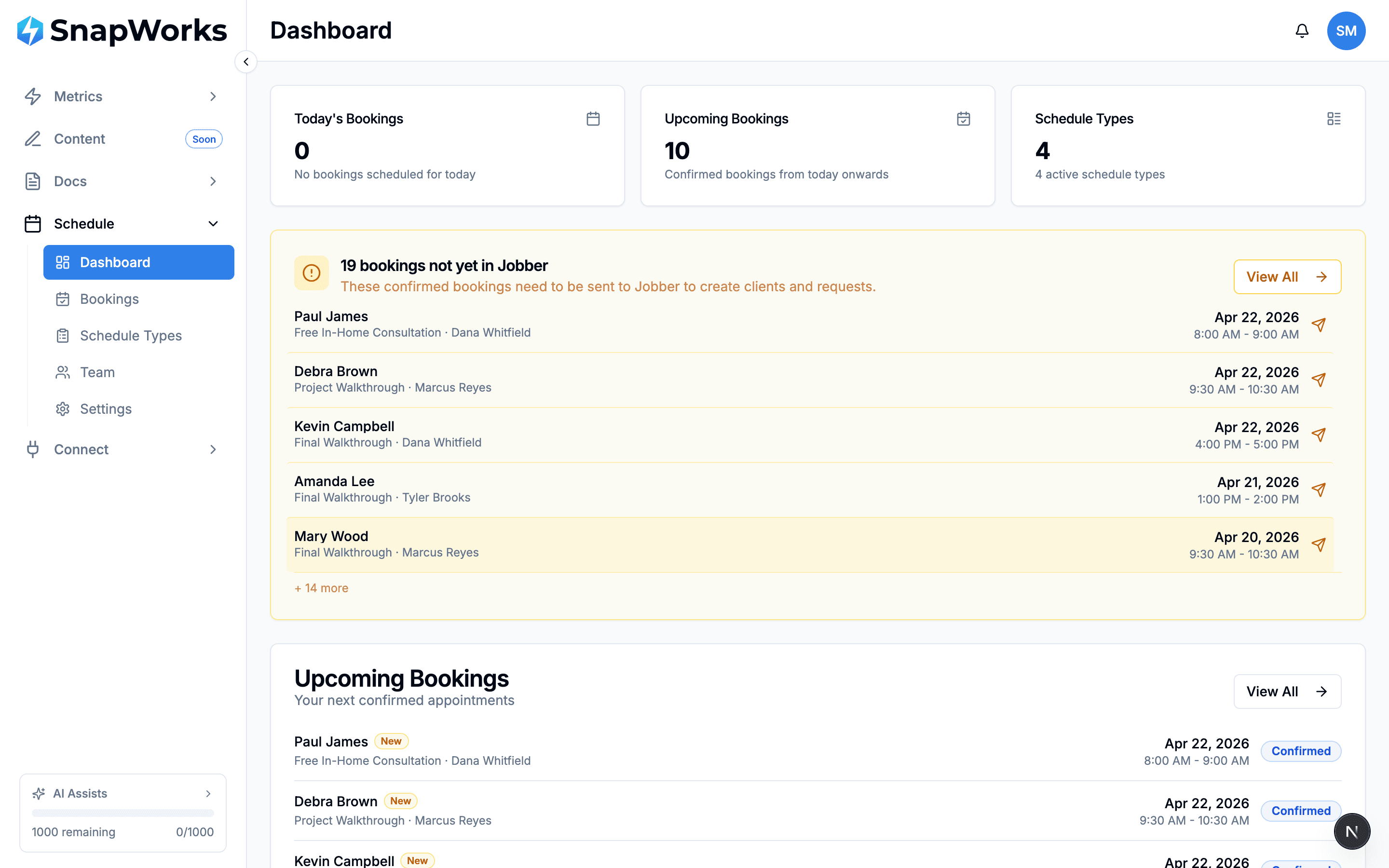Image resolution: width=1389 pixels, height=868 pixels.
Task: Click the + 14 more link
Action: click(x=321, y=588)
